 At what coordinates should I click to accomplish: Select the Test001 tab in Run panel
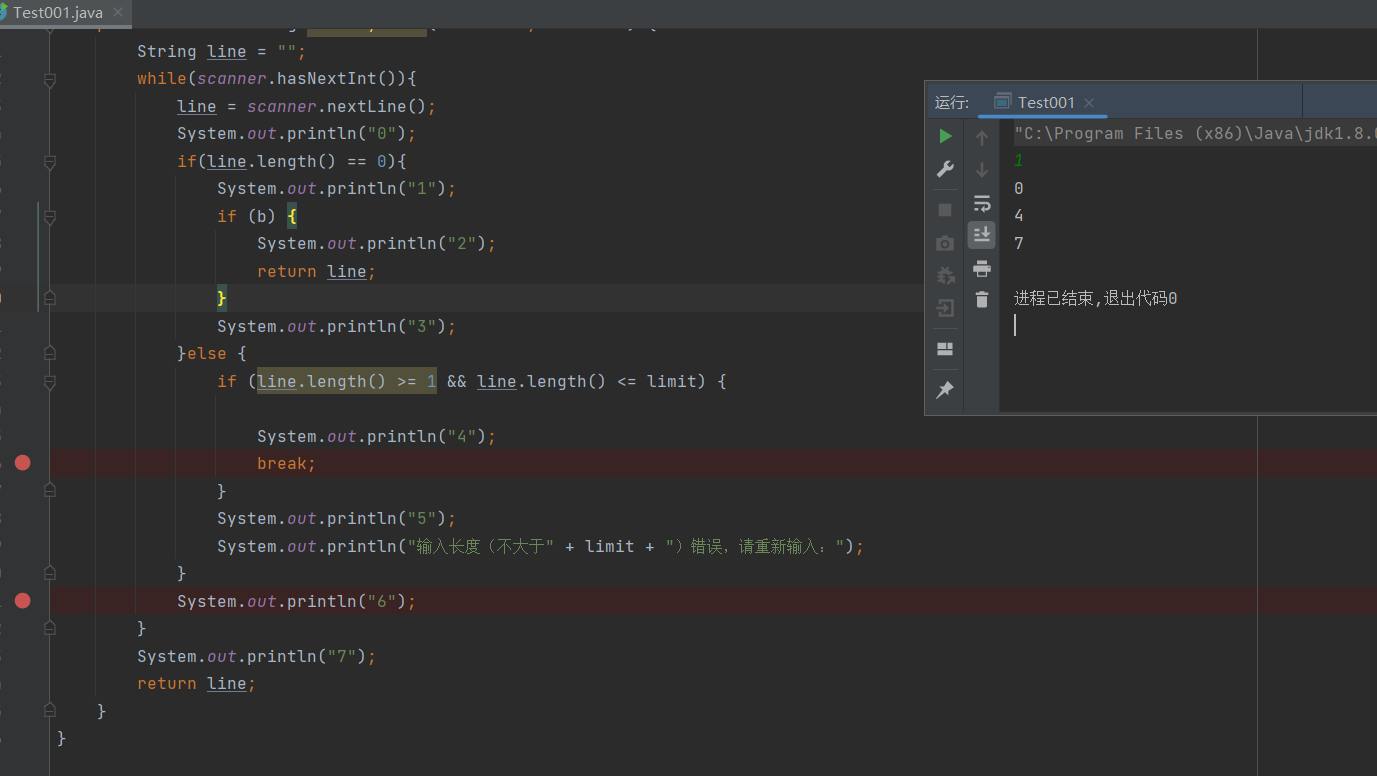[x=1045, y=102]
